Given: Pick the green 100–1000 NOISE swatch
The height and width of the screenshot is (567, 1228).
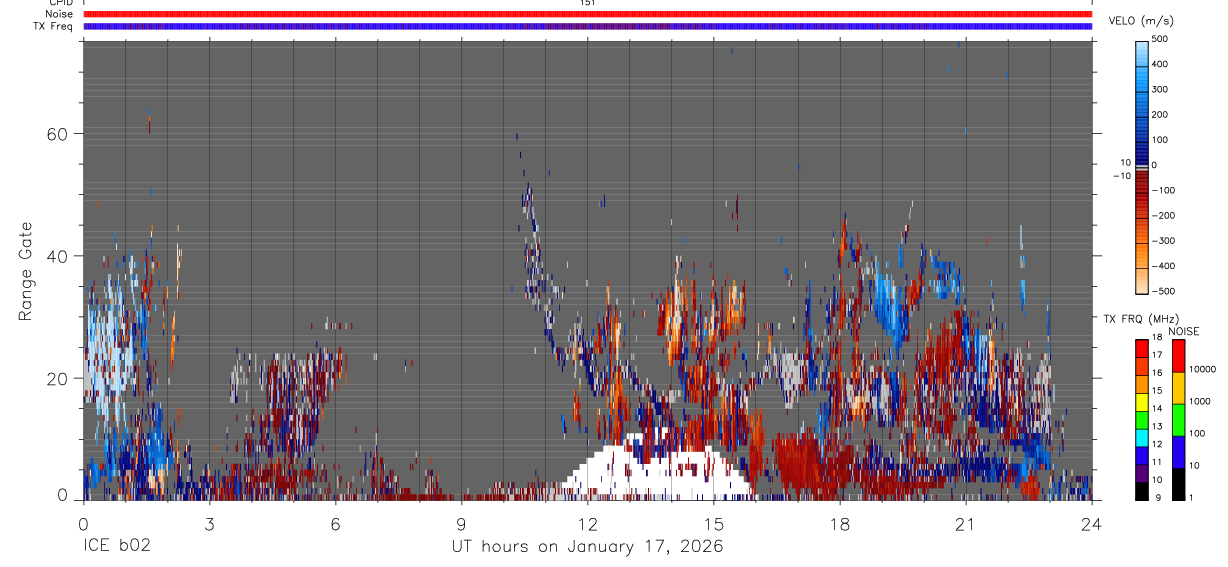Looking at the screenshot, I should click(x=1178, y=420).
